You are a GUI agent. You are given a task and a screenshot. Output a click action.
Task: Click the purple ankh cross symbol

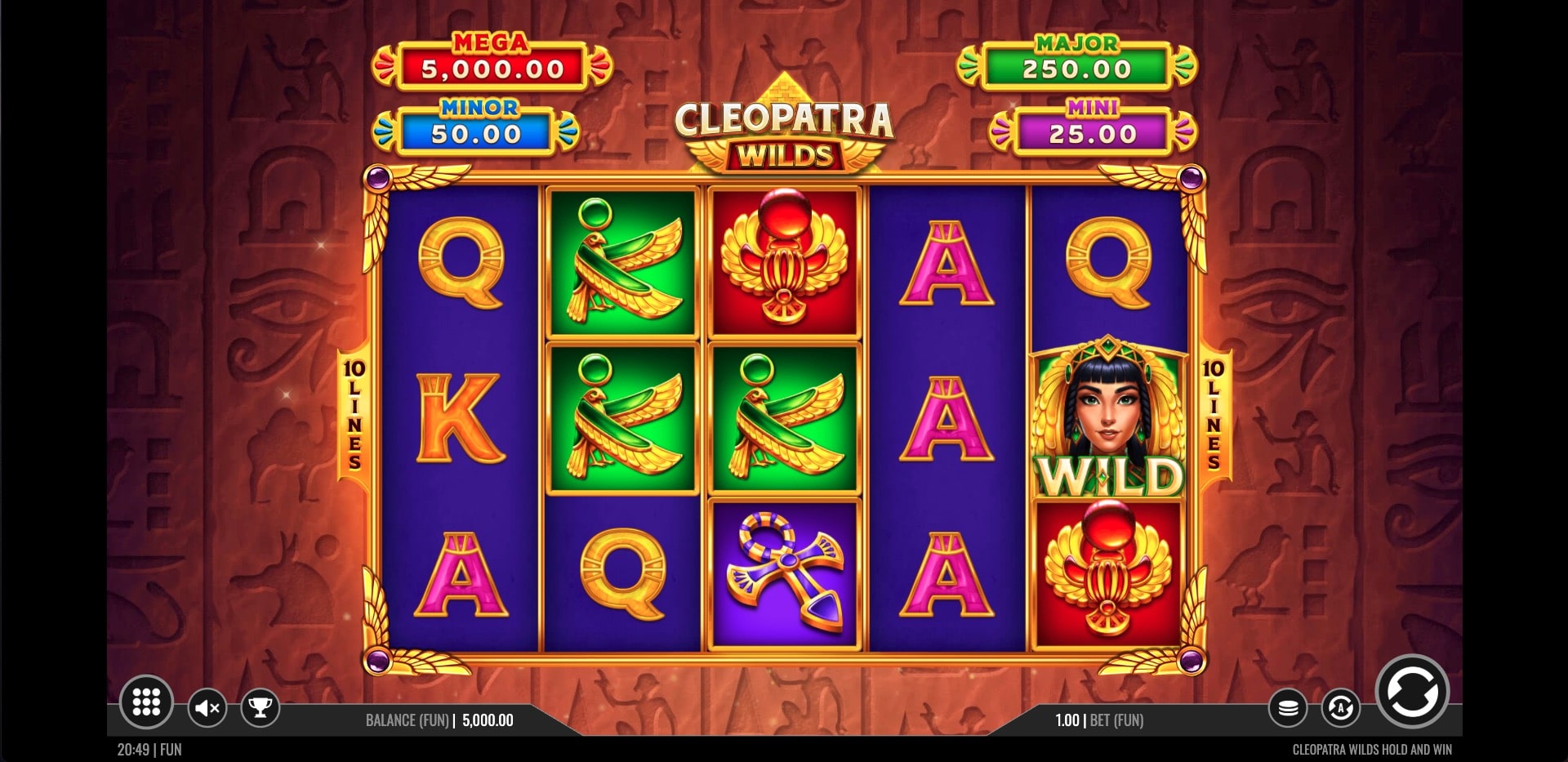pyautogui.click(x=784, y=574)
